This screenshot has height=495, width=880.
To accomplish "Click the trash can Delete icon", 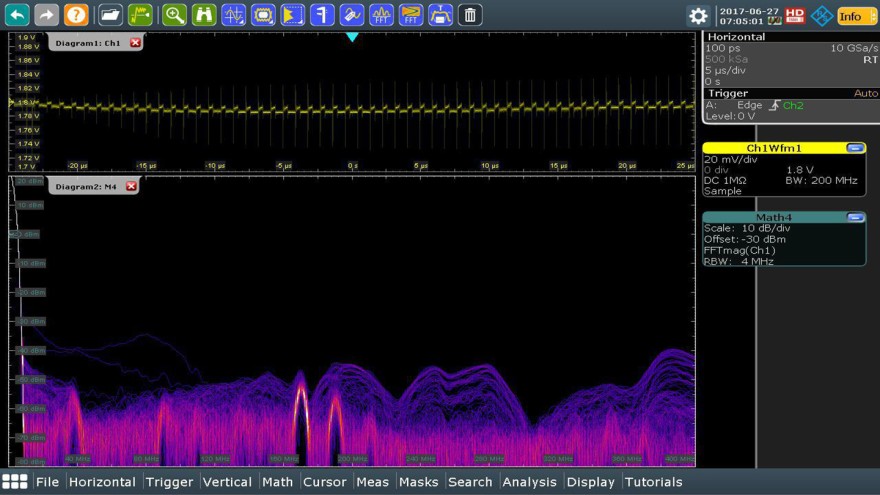I will click(x=470, y=15).
